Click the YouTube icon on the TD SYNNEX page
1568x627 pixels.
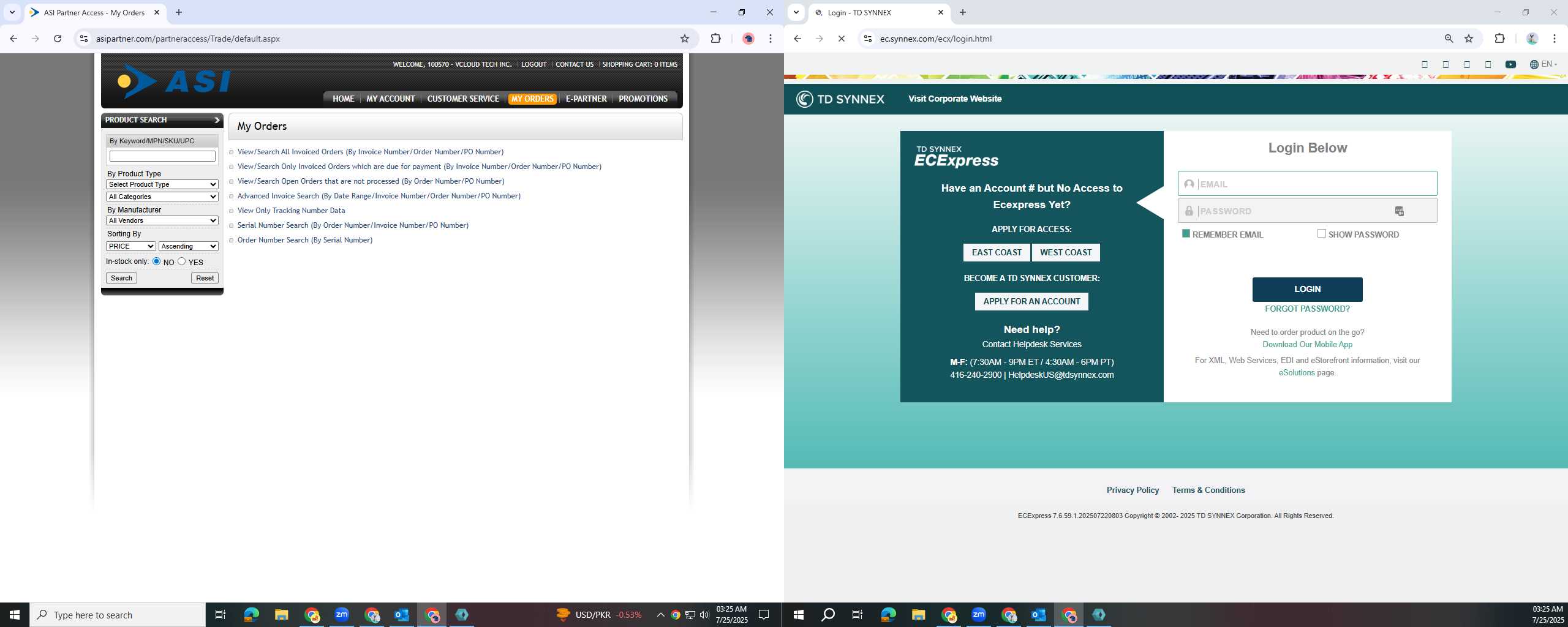point(1510,64)
